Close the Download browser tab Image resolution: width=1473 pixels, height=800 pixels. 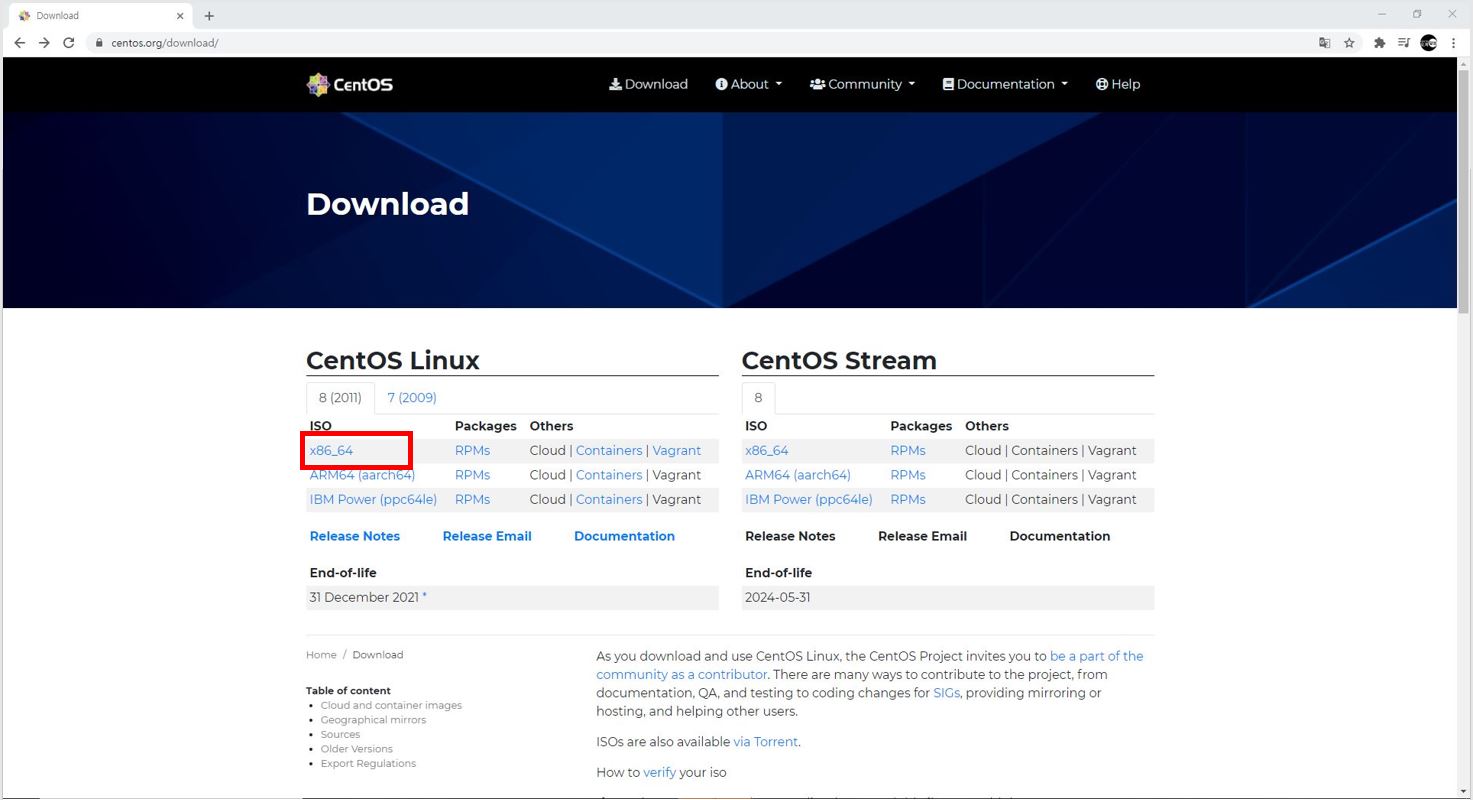[180, 16]
